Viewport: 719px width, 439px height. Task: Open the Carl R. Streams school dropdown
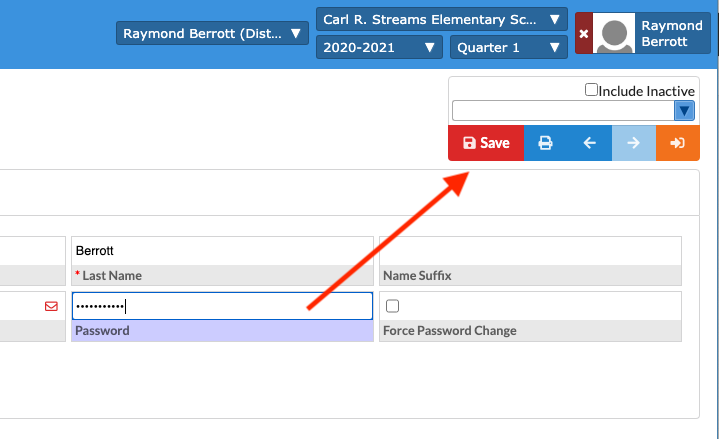tap(442, 20)
